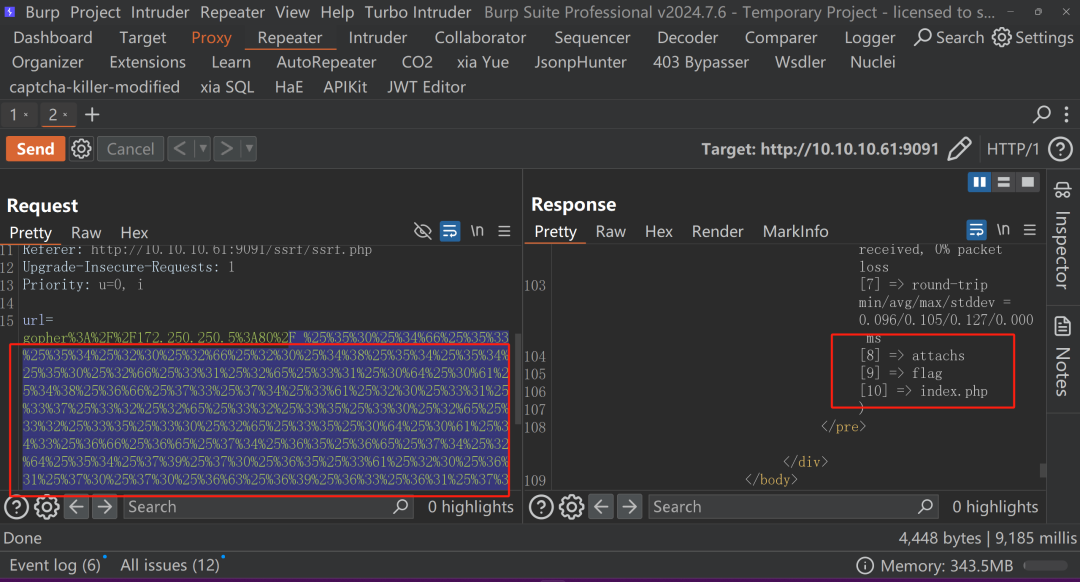The height and width of the screenshot is (582, 1080).
Task: Toggle hide non-printable eye icon in Request
Action: pos(422,231)
